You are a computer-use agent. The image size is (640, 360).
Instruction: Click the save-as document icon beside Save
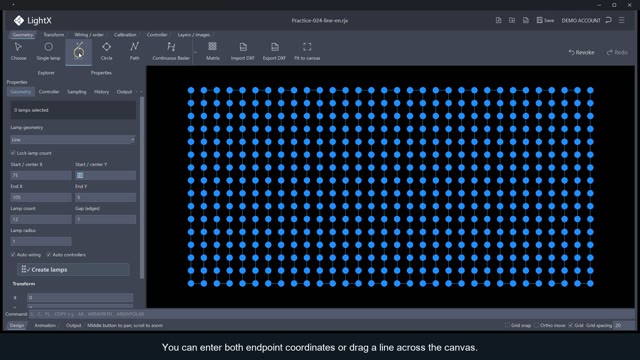pos(526,20)
